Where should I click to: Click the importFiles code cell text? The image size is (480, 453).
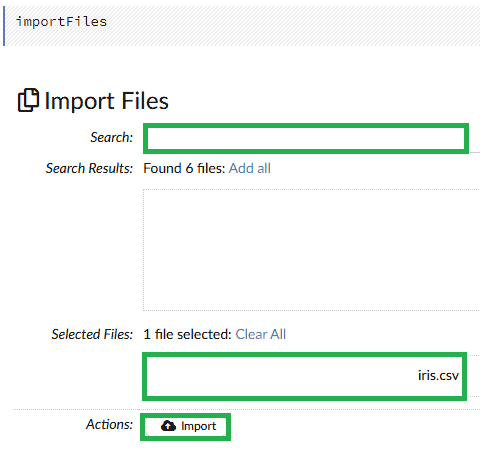pos(61,22)
